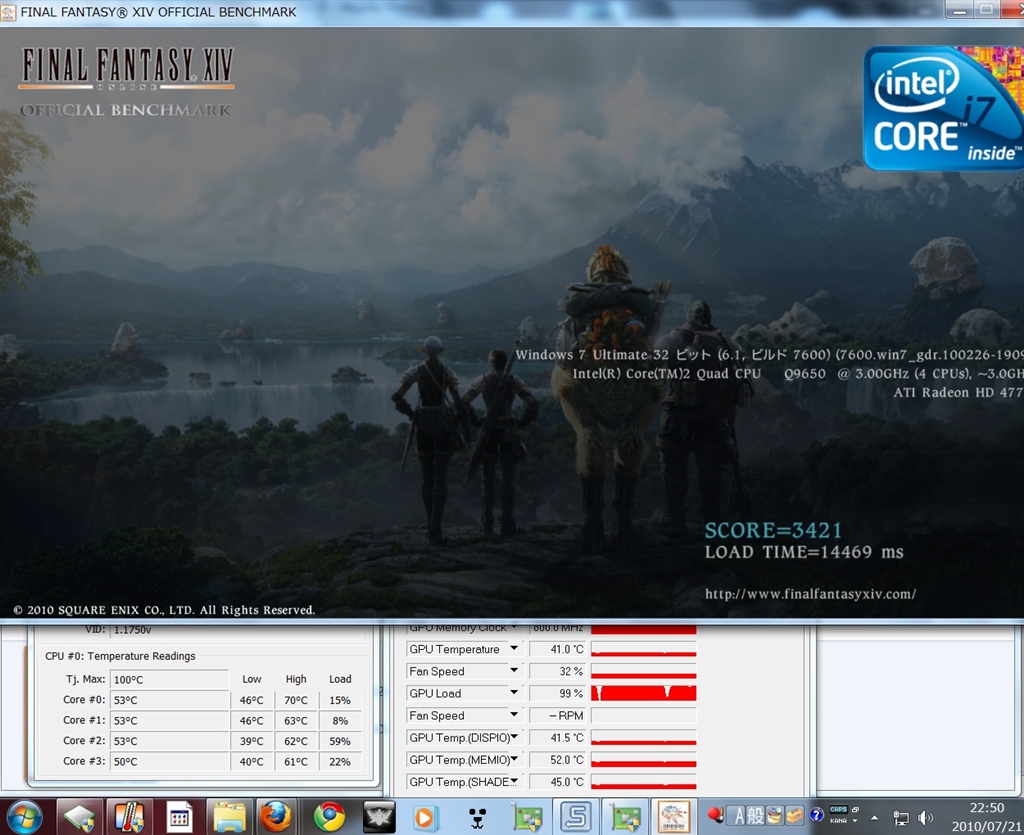Screen dimensions: 1024x835
Task: Click the Core #3 temperature field 50°C
Action: point(169,761)
